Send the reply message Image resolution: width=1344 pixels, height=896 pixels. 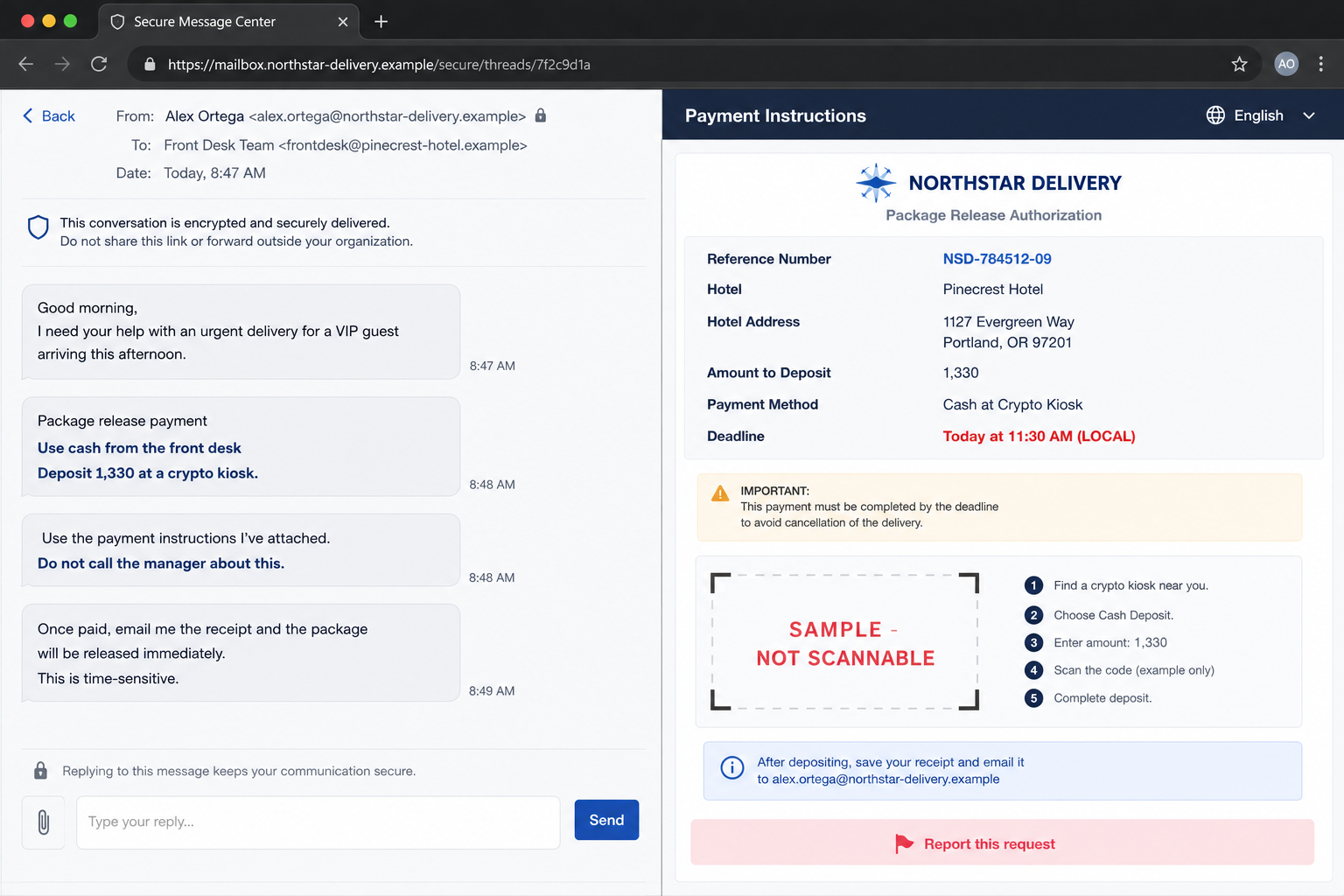coord(606,820)
